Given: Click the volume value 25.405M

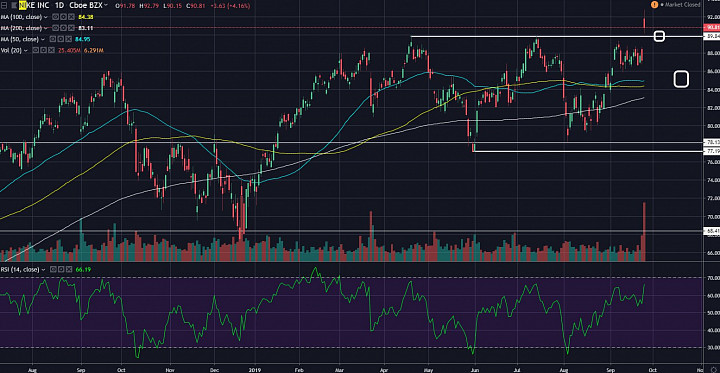Looking at the screenshot, I should click(x=69, y=51).
